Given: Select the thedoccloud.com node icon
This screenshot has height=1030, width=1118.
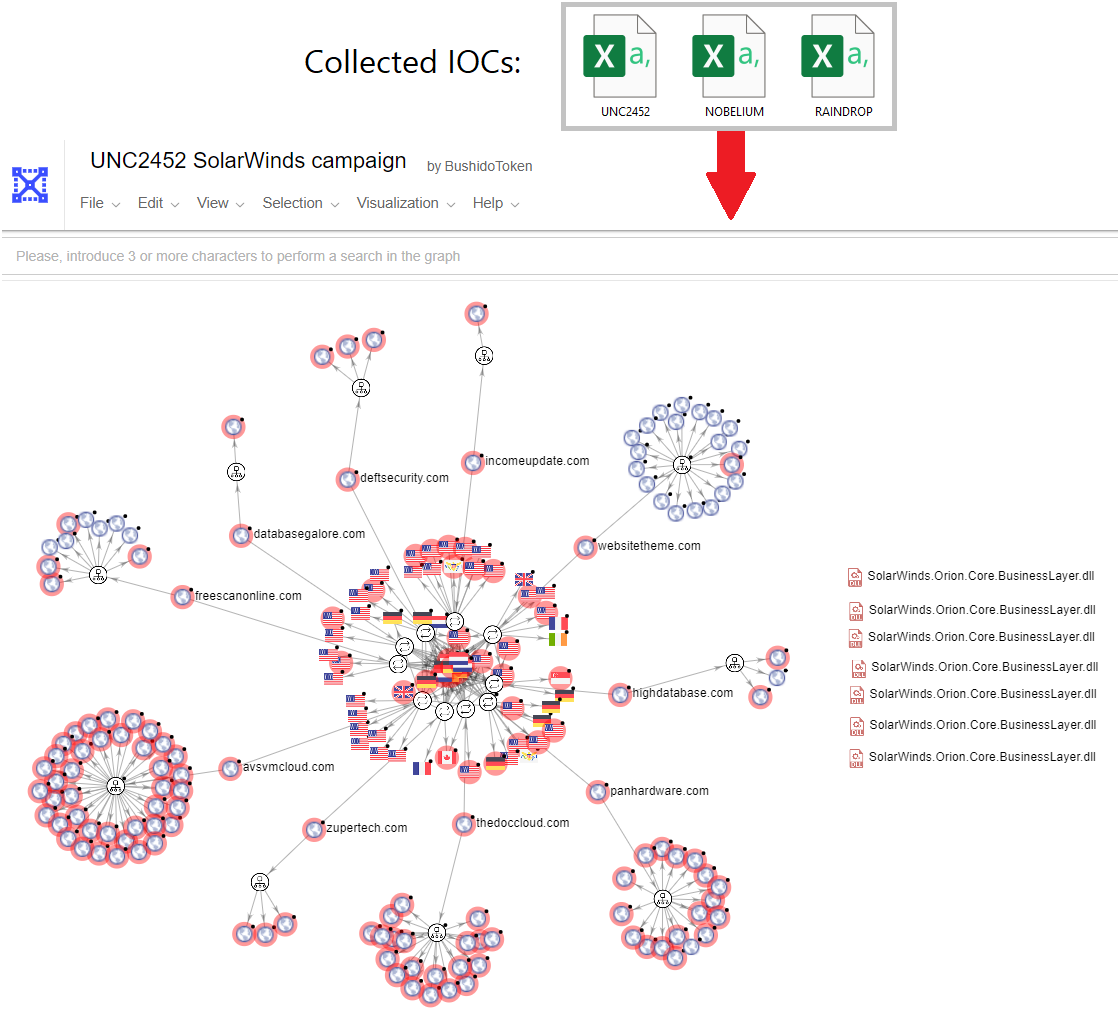Looking at the screenshot, I should [463, 823].
